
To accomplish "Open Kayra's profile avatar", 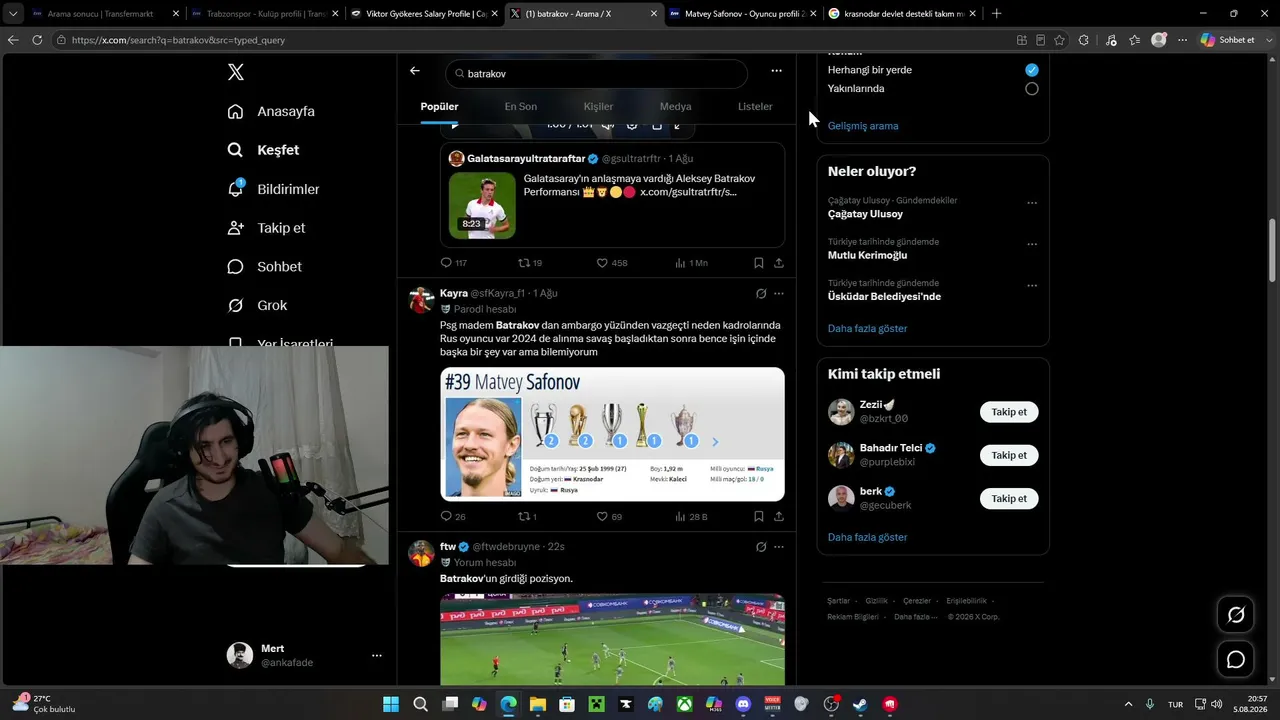I will tap(422, 300).
